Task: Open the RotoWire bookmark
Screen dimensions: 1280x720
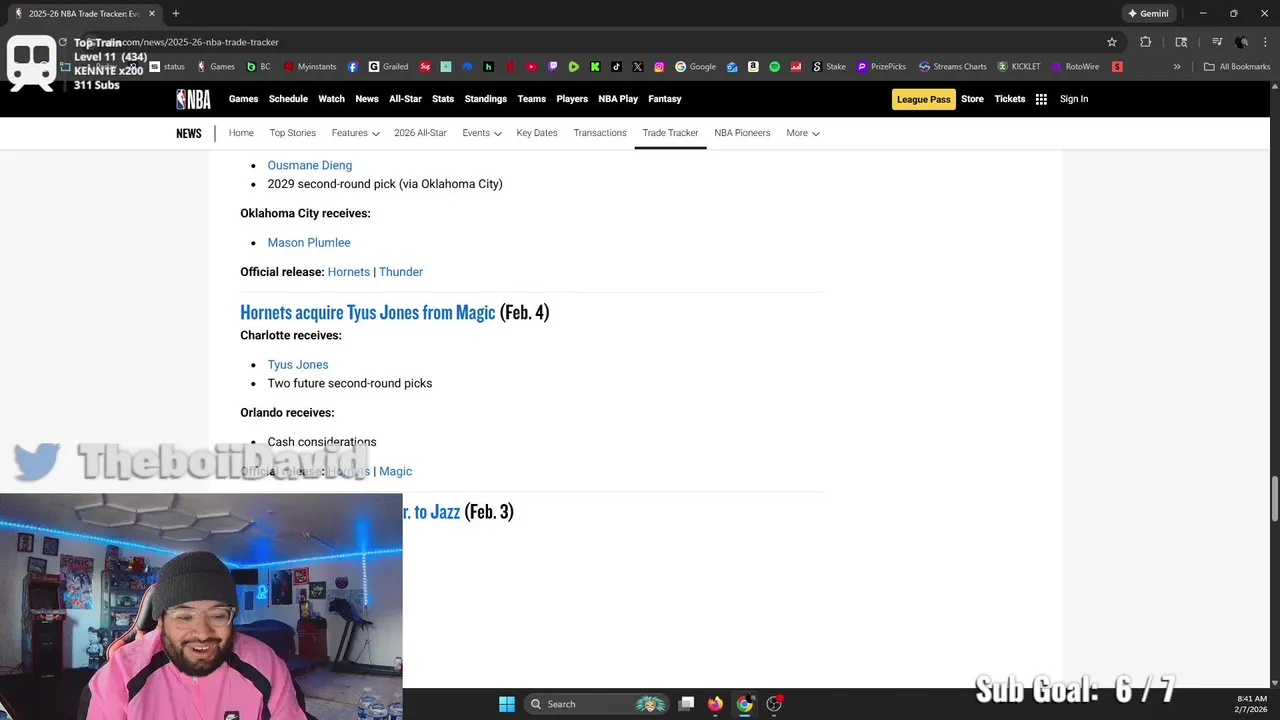Action: (x=1075, y=67)
